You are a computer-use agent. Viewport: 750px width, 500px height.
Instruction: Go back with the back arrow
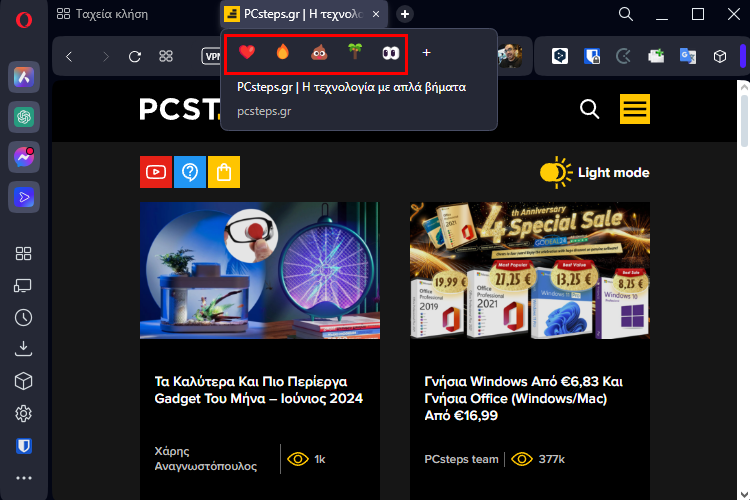(69, 57)
